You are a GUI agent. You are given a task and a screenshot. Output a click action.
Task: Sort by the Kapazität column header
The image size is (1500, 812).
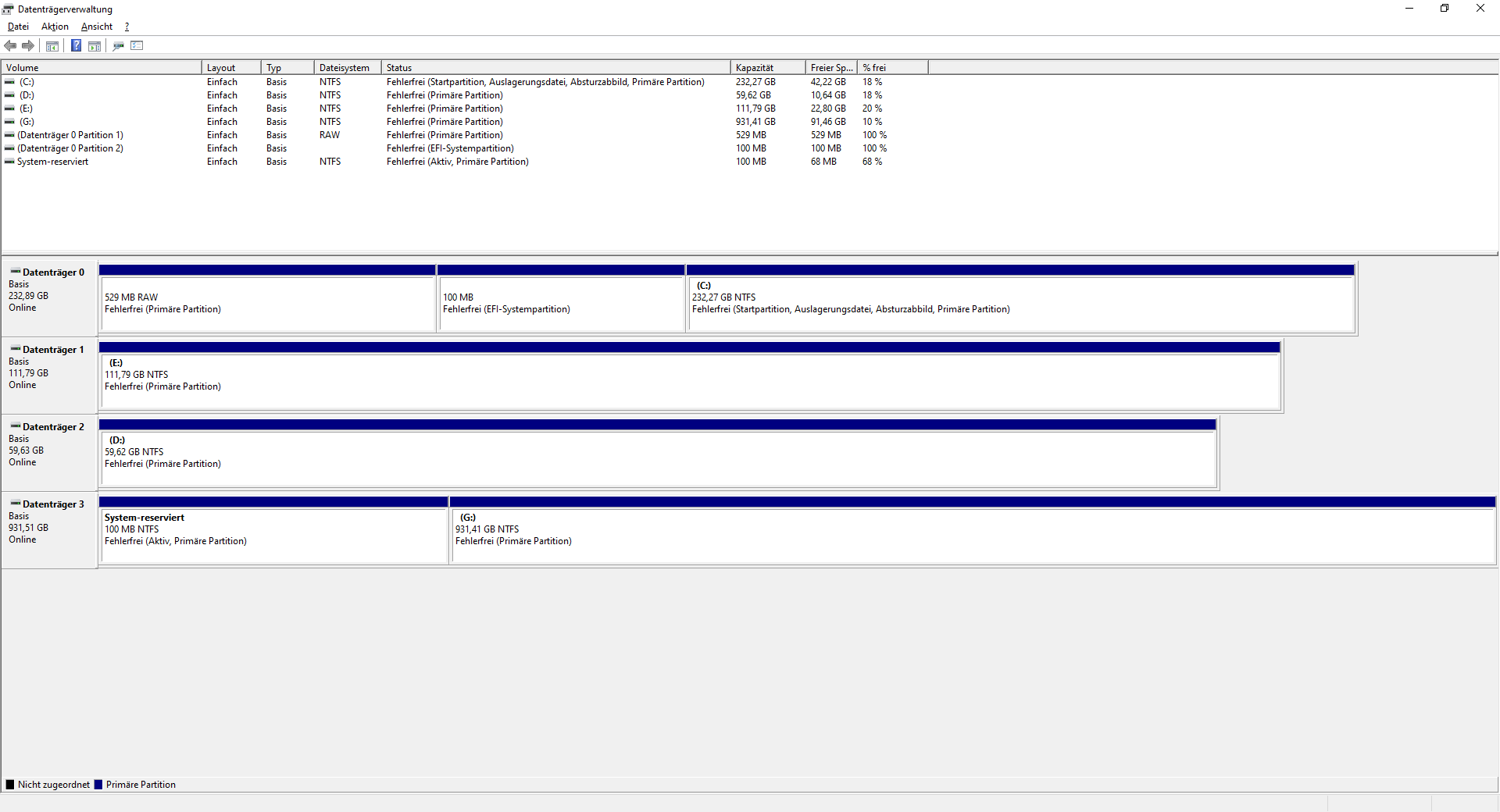pos(768,68)
